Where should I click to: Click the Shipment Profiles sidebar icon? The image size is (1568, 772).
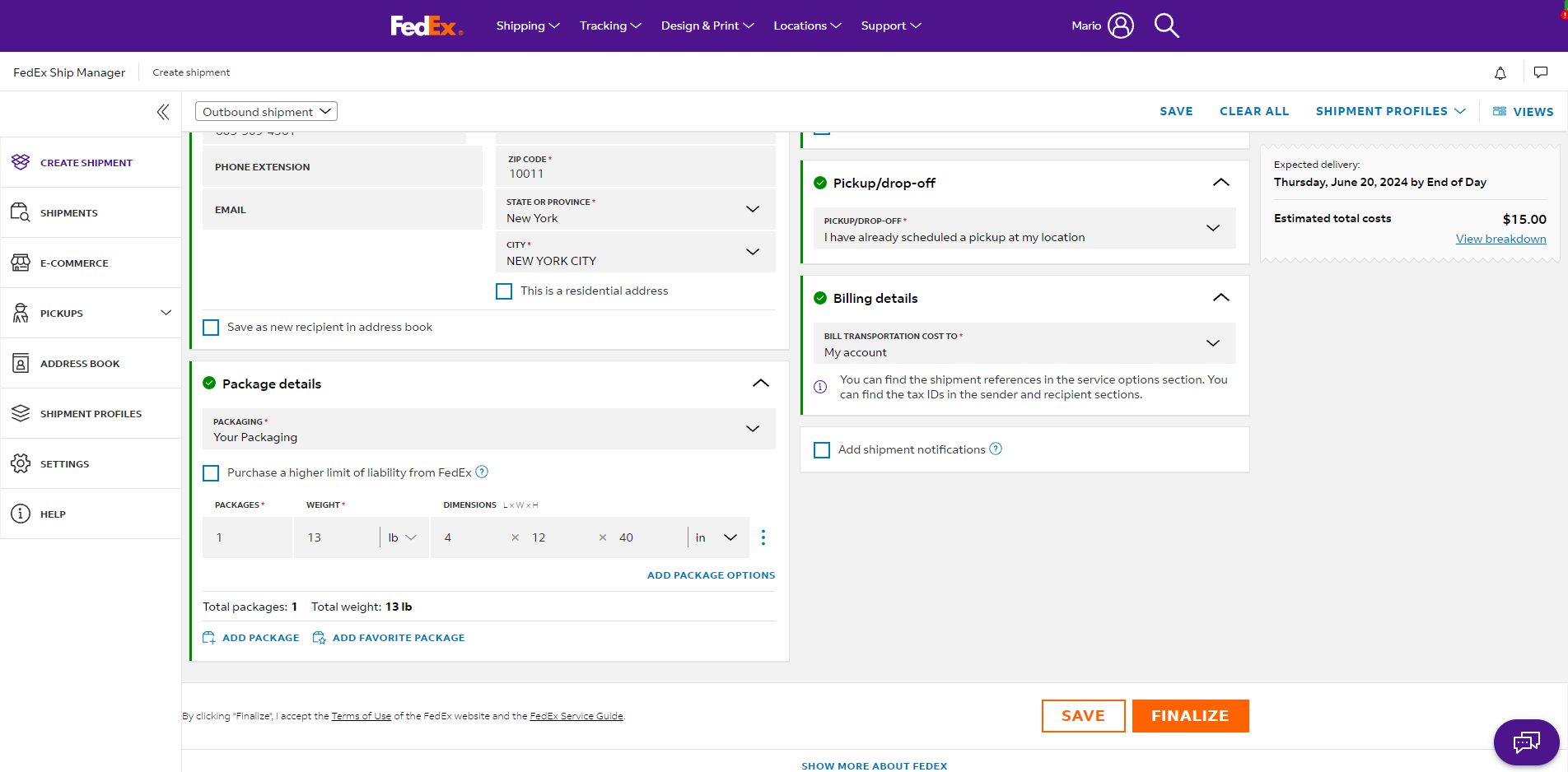[21, 413]
